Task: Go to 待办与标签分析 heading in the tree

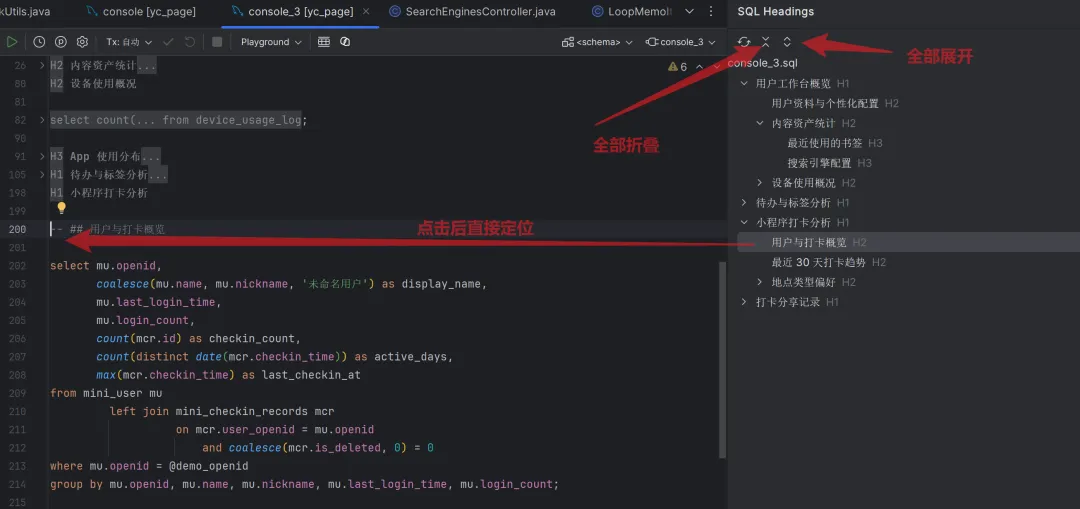Action: [793, 202]
